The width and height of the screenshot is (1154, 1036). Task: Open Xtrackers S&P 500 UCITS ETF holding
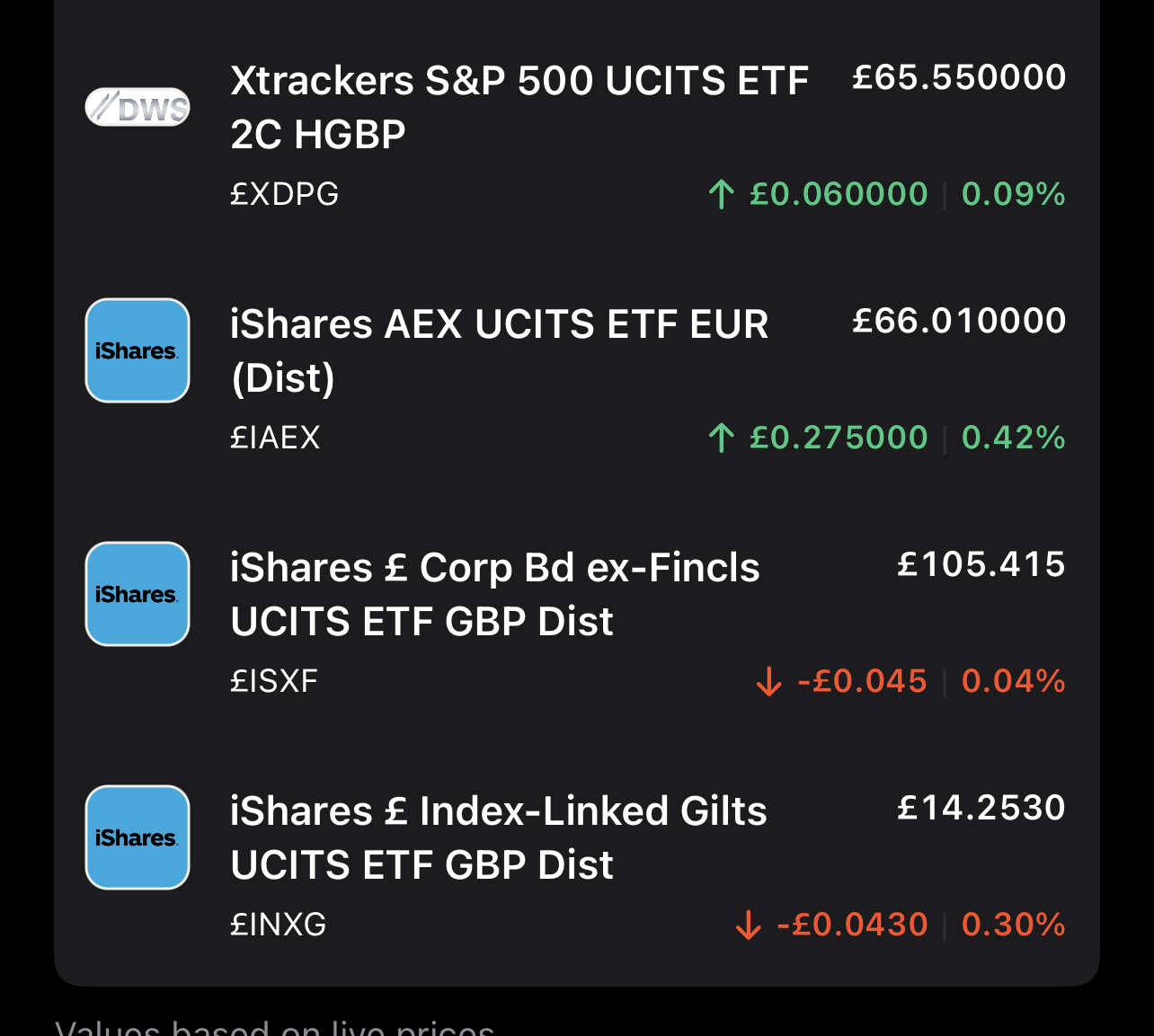coord(576,135)
